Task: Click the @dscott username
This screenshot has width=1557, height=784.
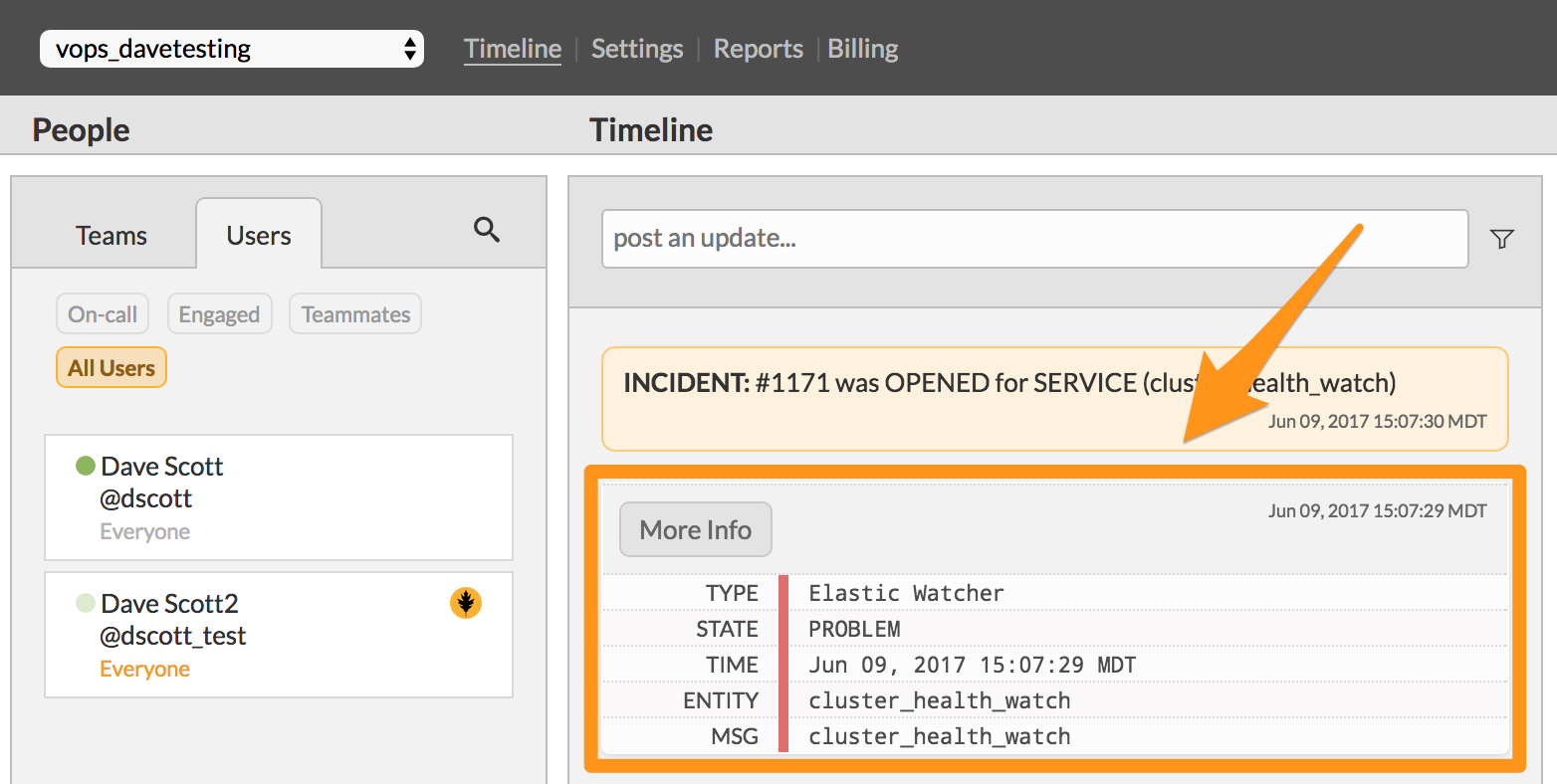Action: click(x=145, y=497)
